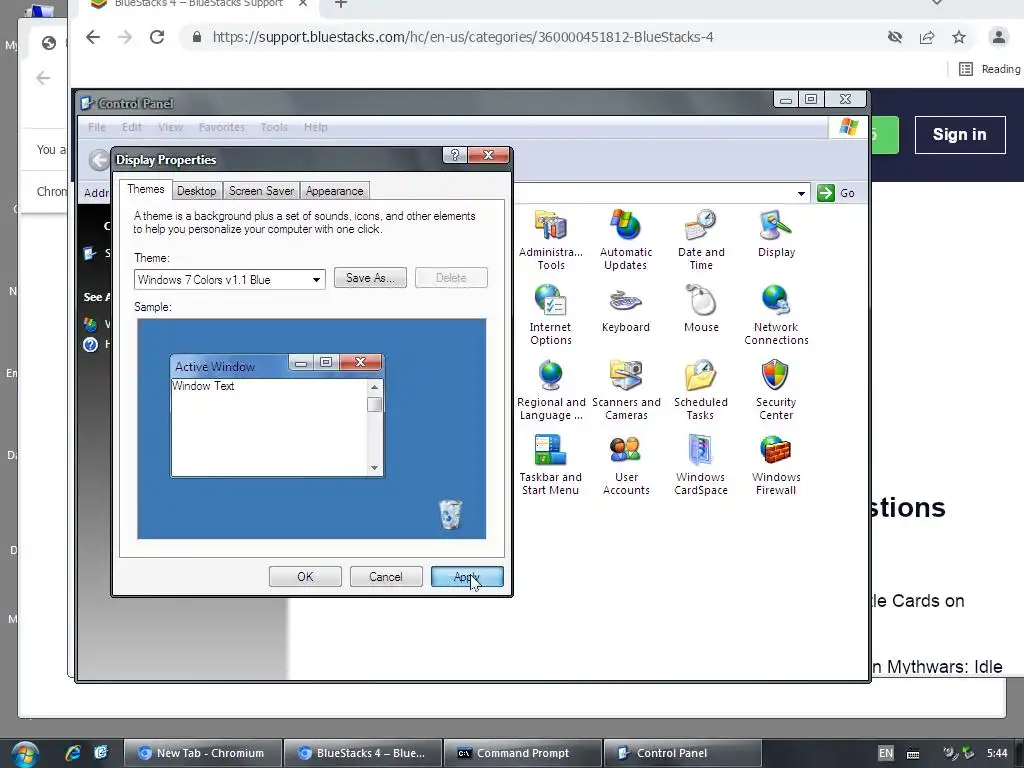This screenshot has height=768, width=1024.
Task: Switch to the Appearance tab
Action: pyautogui.click(x=334, y=191)
